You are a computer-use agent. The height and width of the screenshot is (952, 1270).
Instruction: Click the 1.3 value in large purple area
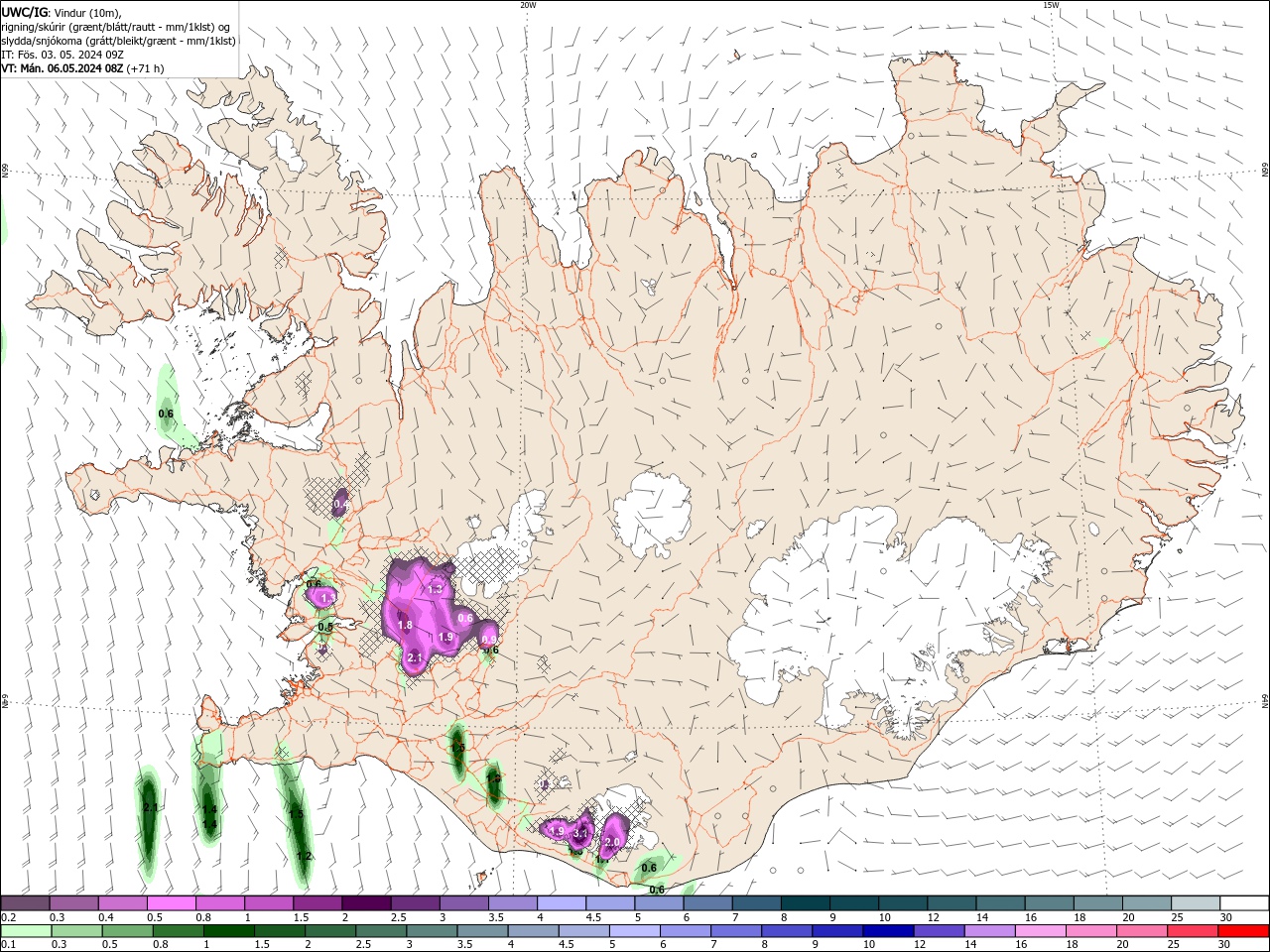pyautogui.click(x=435, y=589)
